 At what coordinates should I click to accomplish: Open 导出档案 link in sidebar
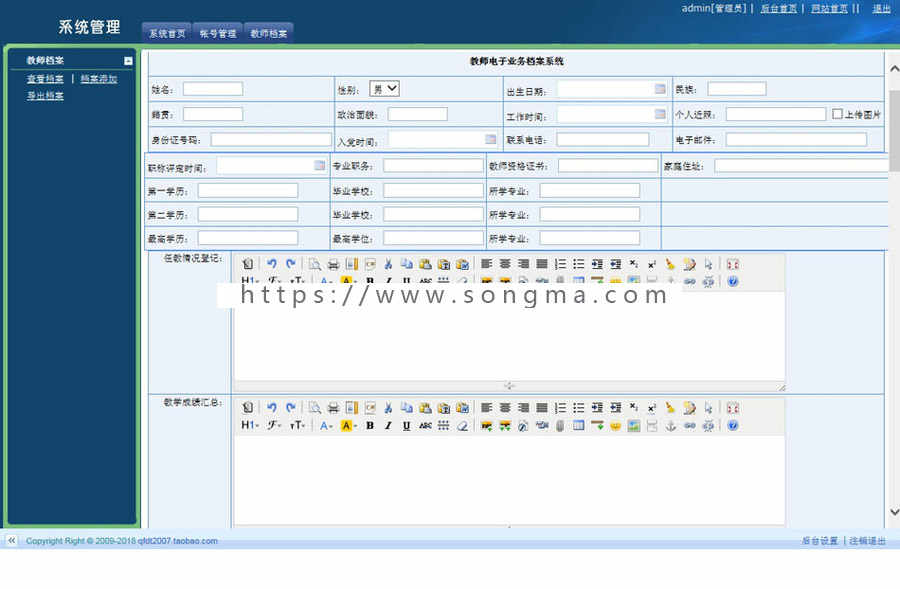coord(45,96)
